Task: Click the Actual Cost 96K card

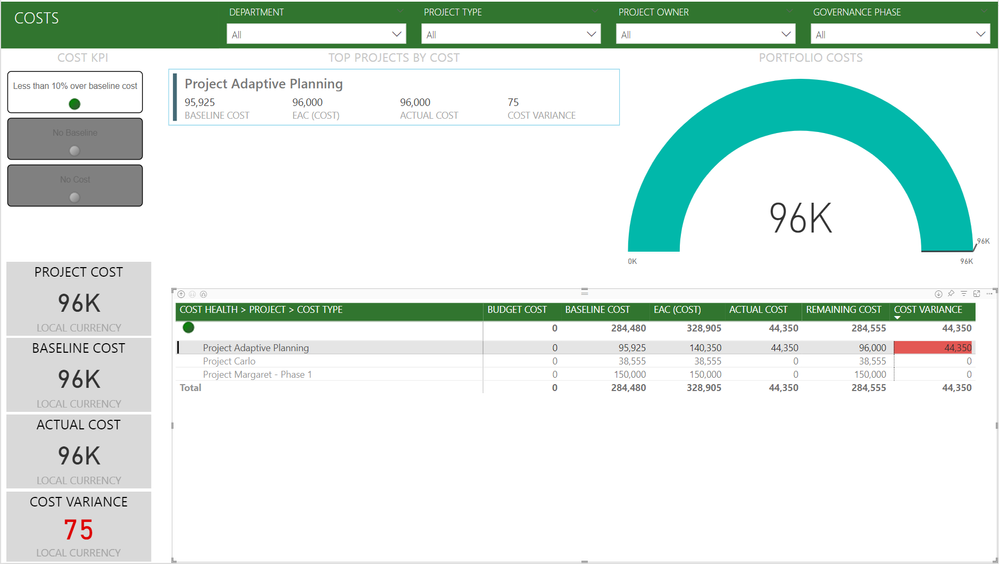Action: click(x=79, y=452)
